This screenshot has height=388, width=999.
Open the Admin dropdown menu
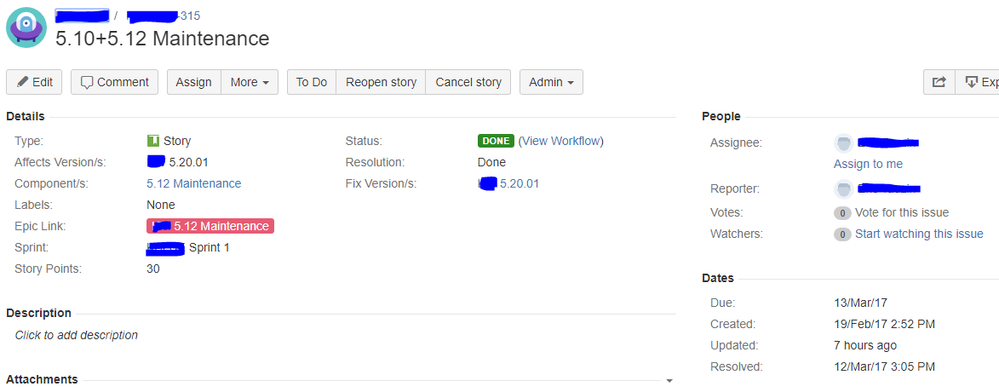[x=551, y=82]
